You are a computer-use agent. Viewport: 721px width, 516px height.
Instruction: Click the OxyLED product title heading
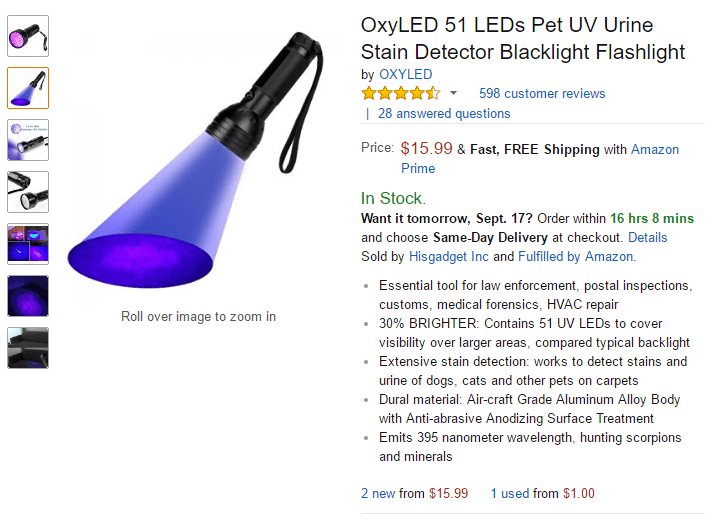(x=522, y=39)
